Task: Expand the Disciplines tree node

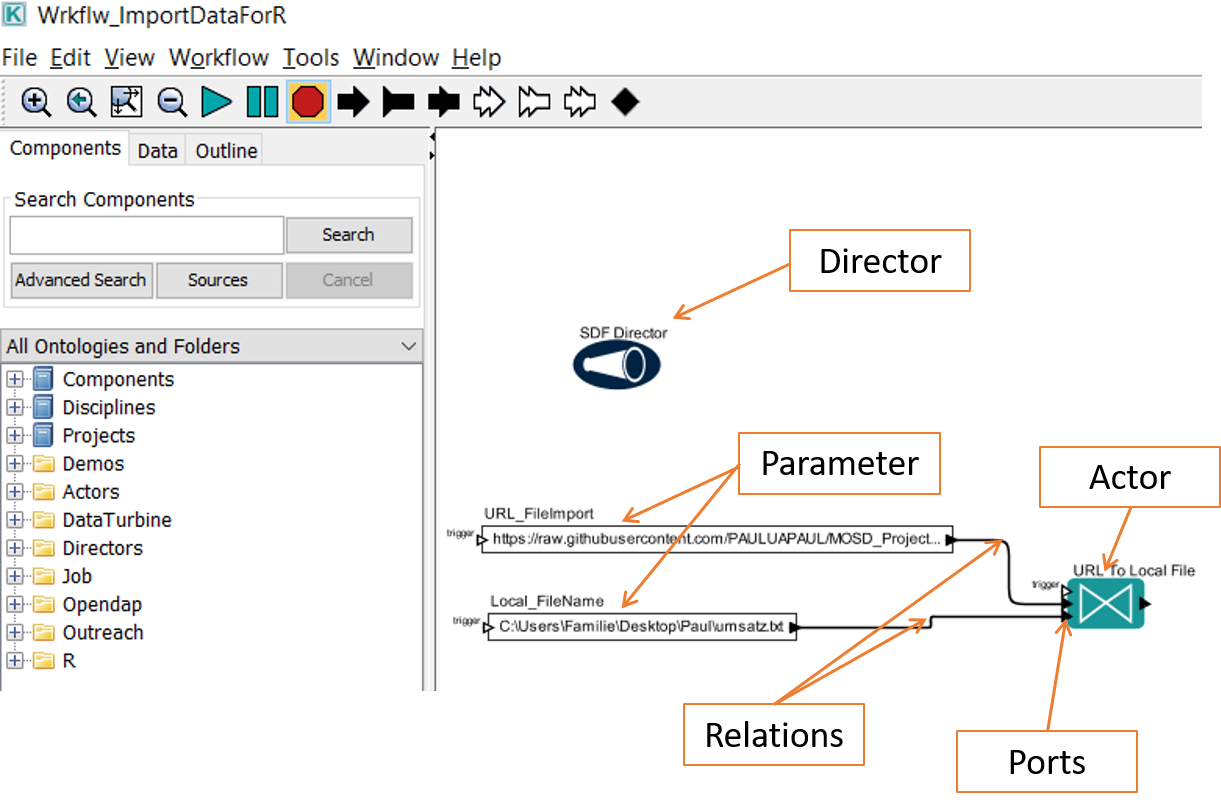Action: tap(15, 407)
